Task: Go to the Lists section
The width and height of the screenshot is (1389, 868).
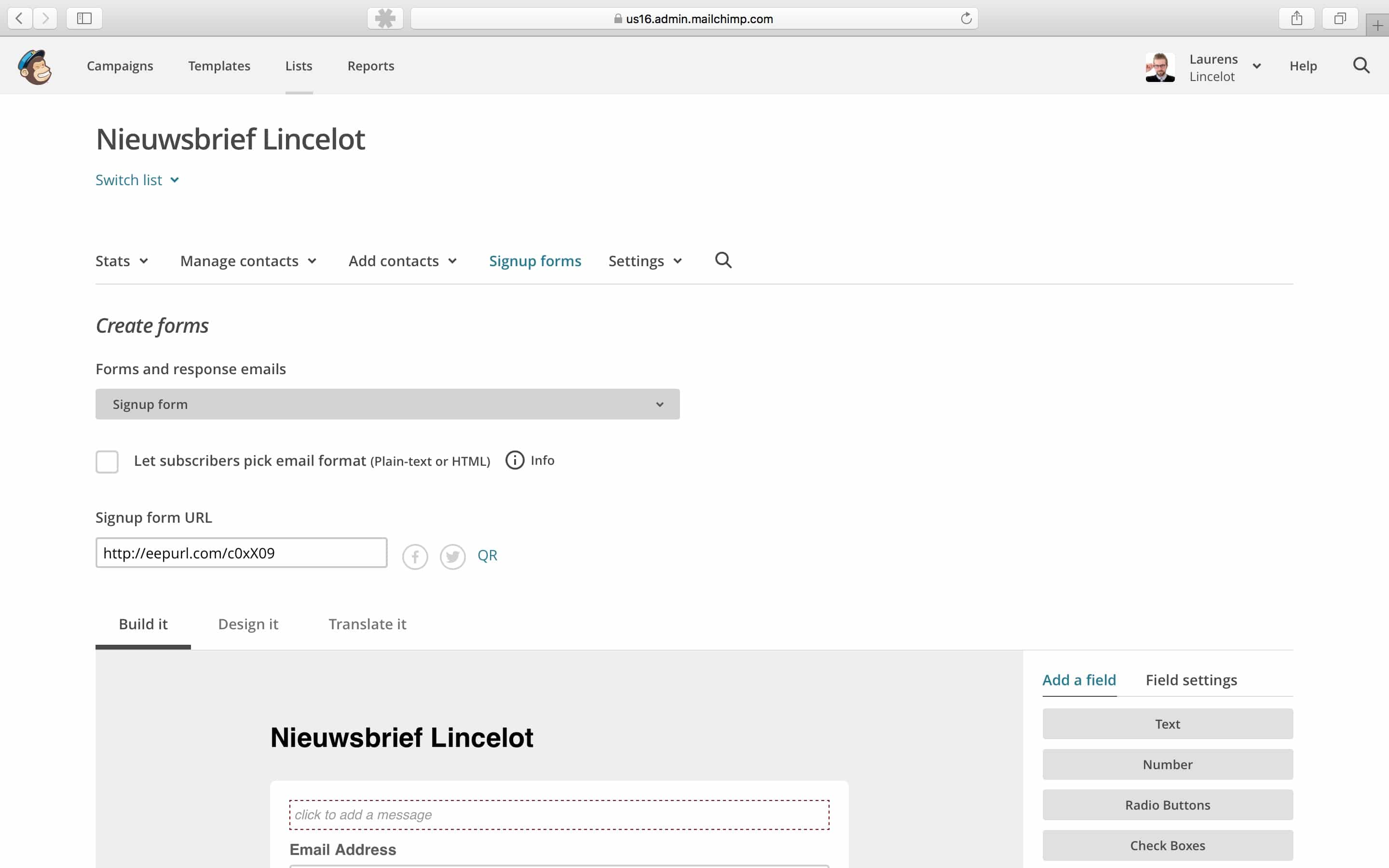Action: point(299,66)
